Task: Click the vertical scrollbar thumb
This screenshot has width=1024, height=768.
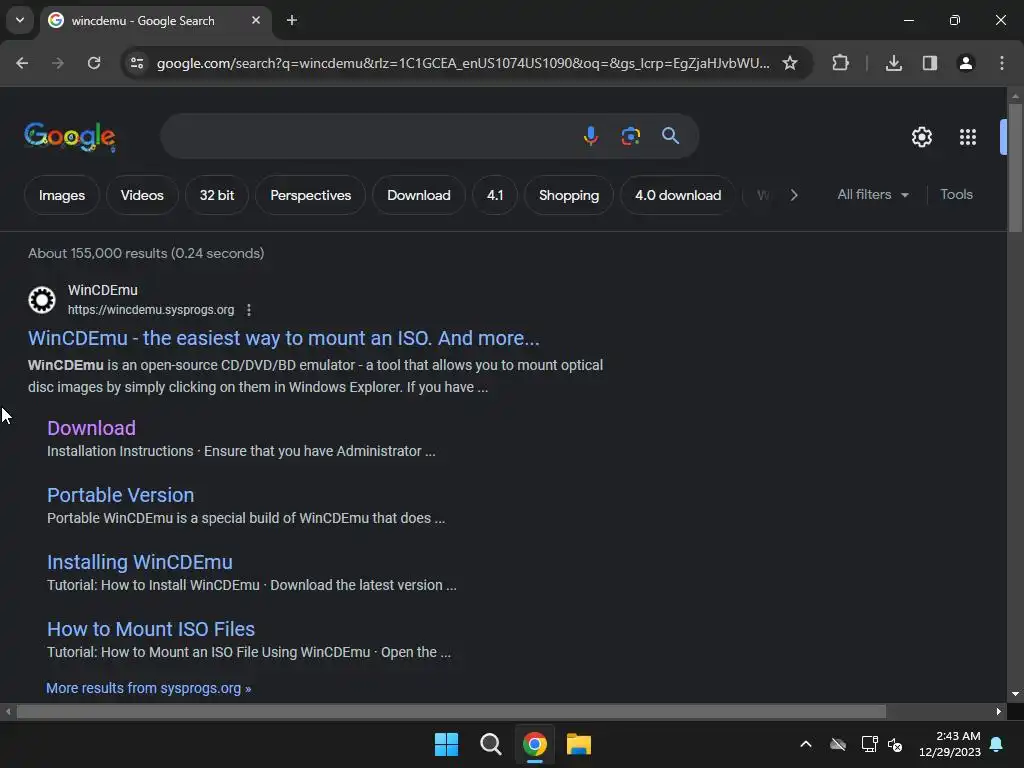Action: tap(1015, 168)
